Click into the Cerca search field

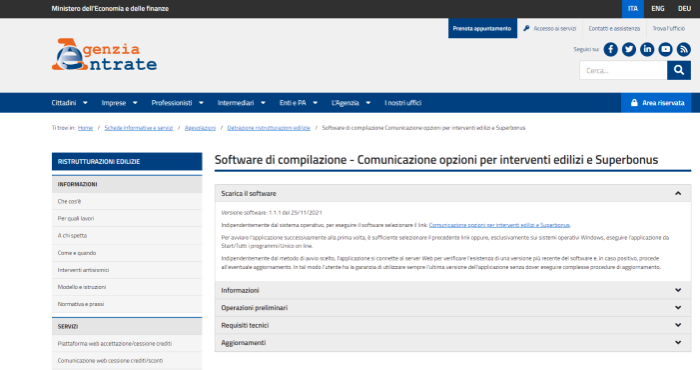coord(623,70)
